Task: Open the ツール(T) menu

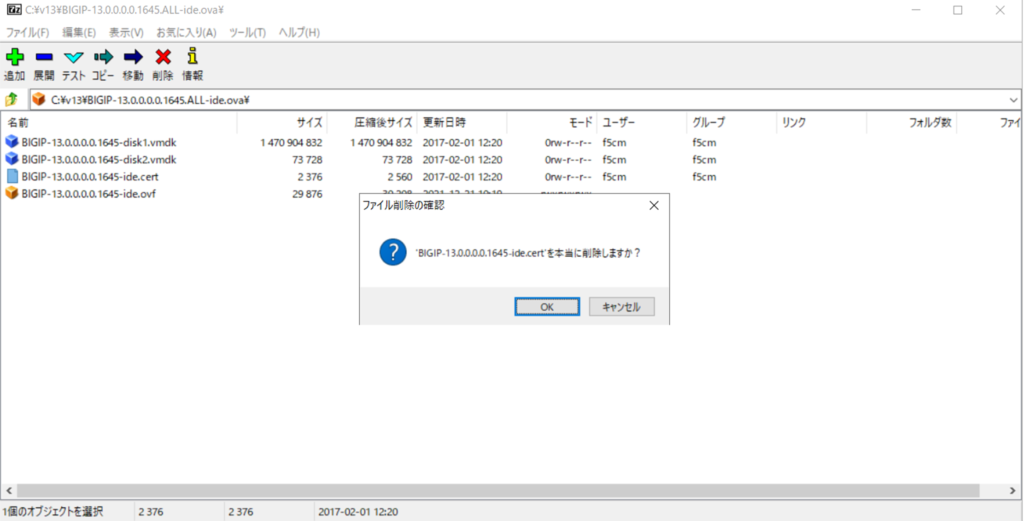Action: point(248,32)
